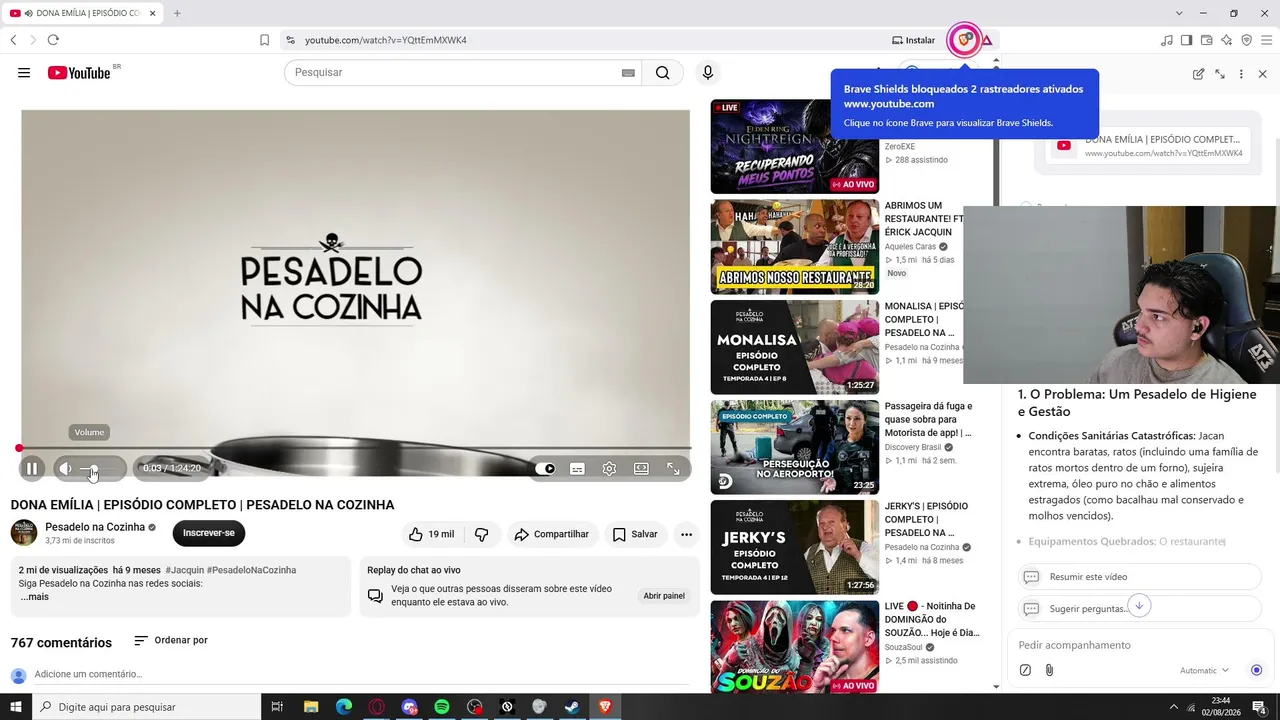The height and width of the screenshot is (720, 1280).
Task: Mute the video using the speaker icon
Action: click(65, 468)
